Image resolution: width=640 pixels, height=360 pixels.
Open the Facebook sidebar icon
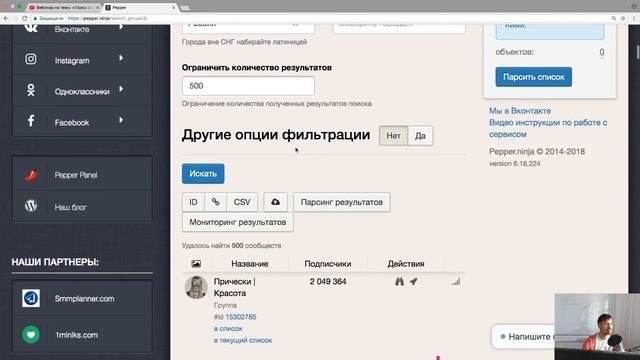31,121
